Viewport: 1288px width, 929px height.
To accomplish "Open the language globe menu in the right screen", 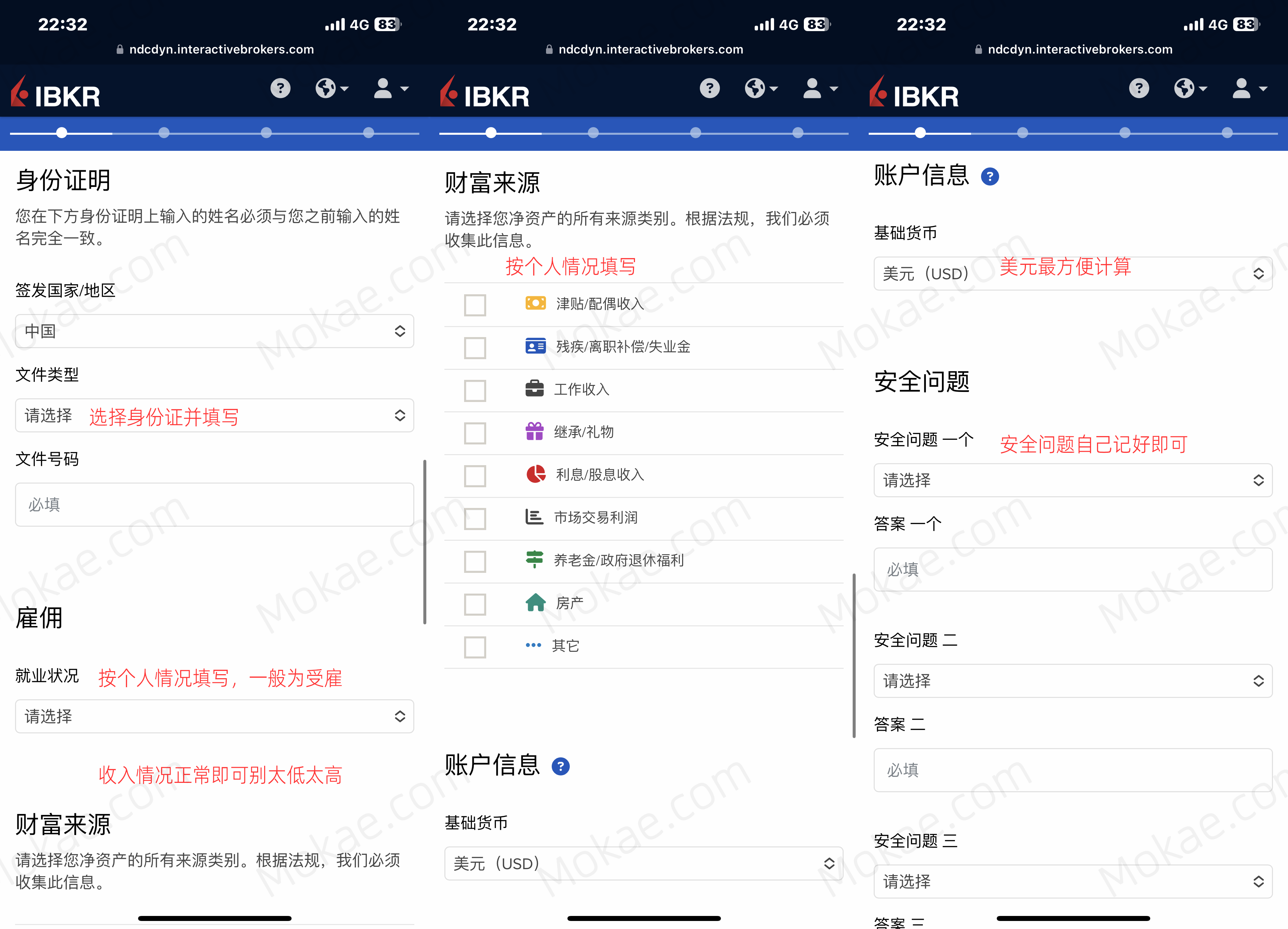I will tap(1190, 88).
